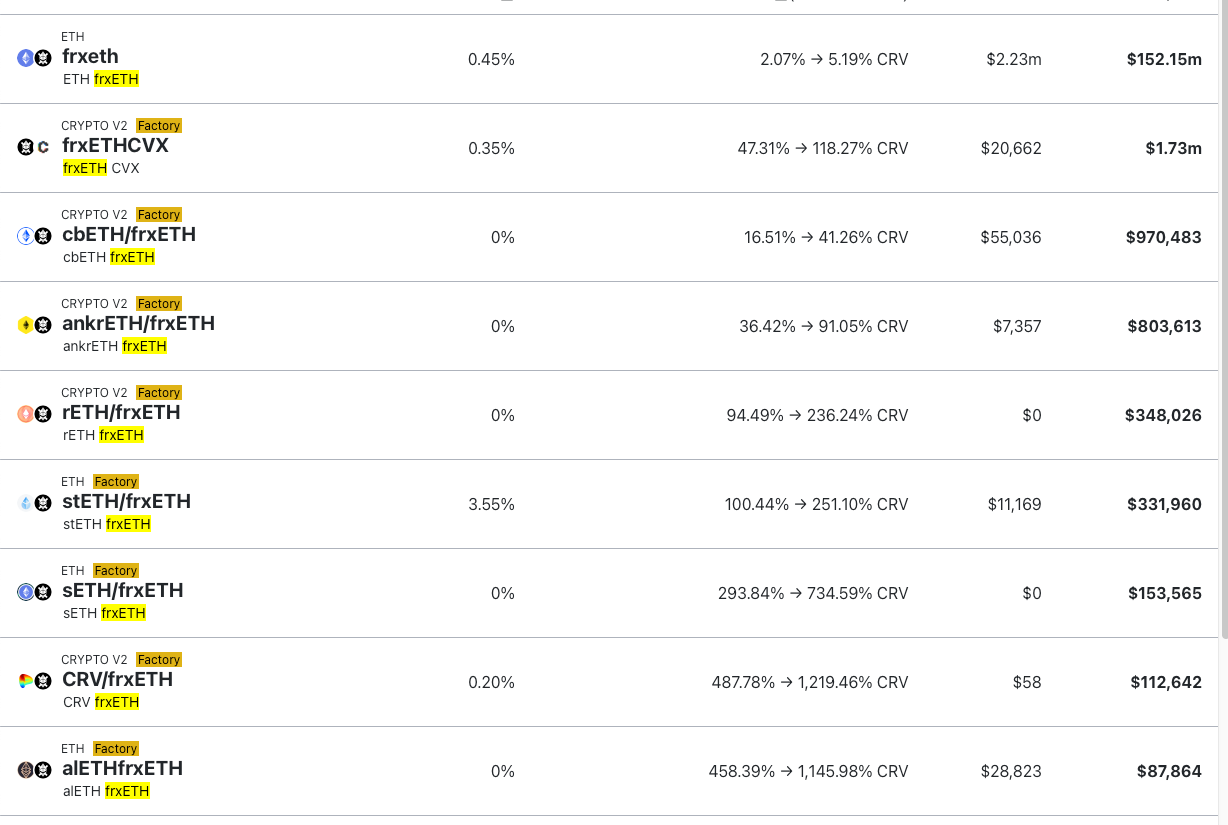Click the cbETH/frxETH pool token icons

(x=34, y=236)
